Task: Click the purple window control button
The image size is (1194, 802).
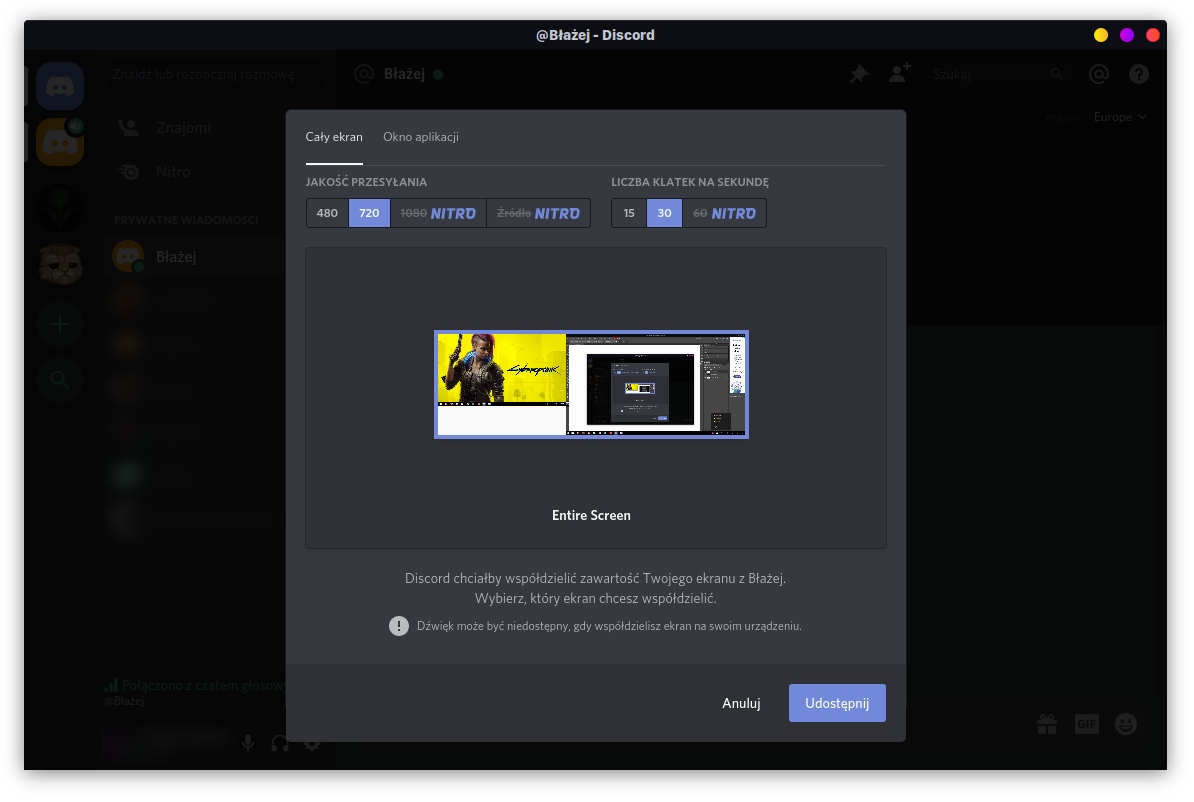Action: pos(1127,35)
